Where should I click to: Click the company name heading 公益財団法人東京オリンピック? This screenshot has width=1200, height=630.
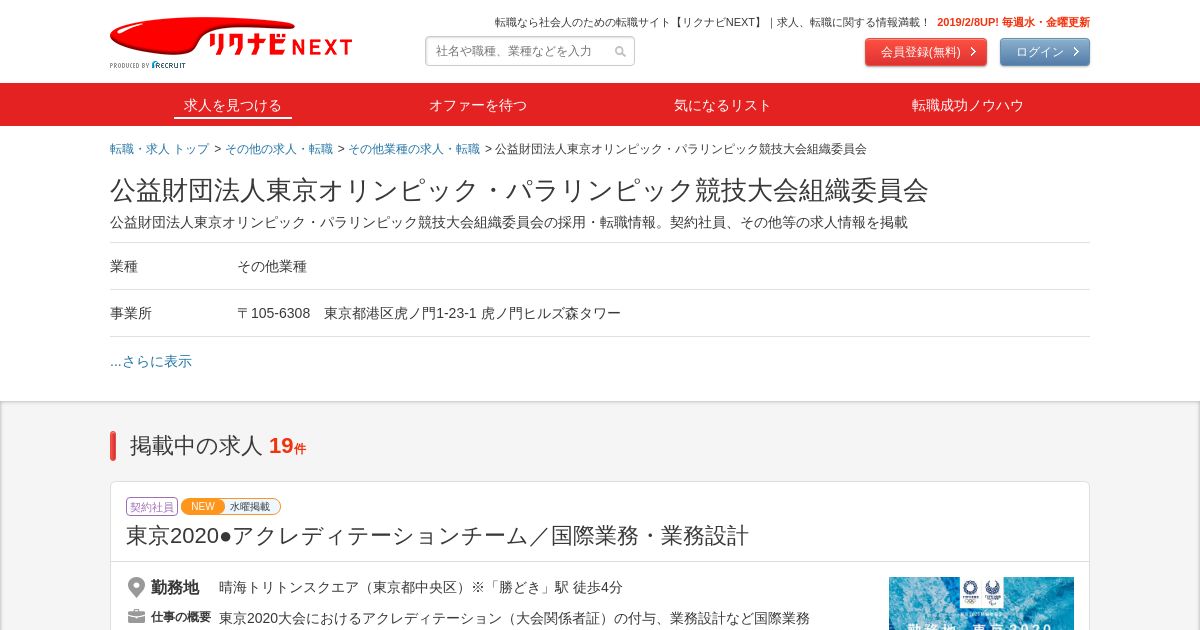(519, 190)
